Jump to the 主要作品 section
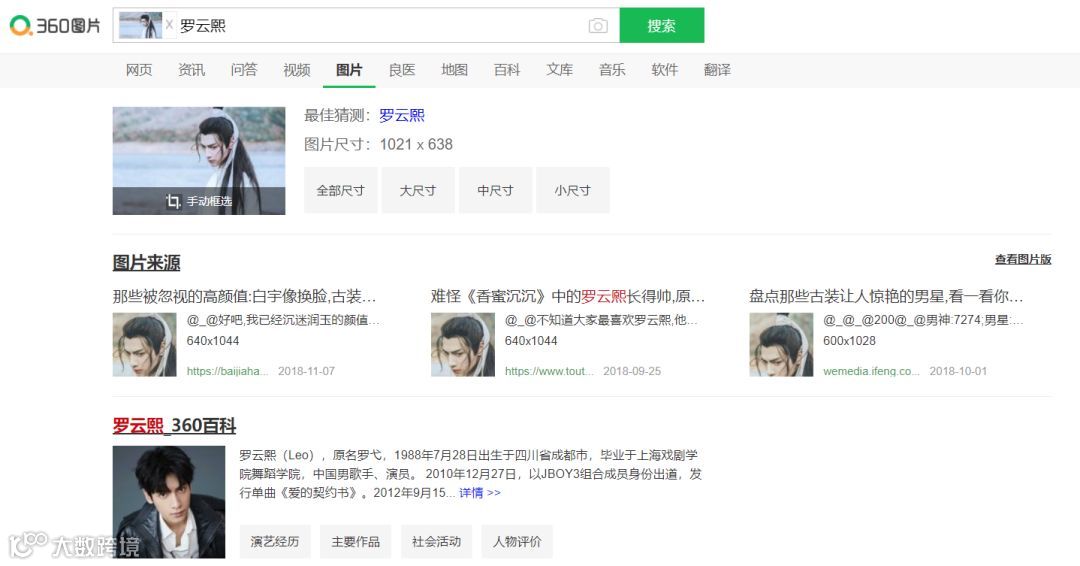The height and width of the screenshot is (566, 1080). pos(355,541)
